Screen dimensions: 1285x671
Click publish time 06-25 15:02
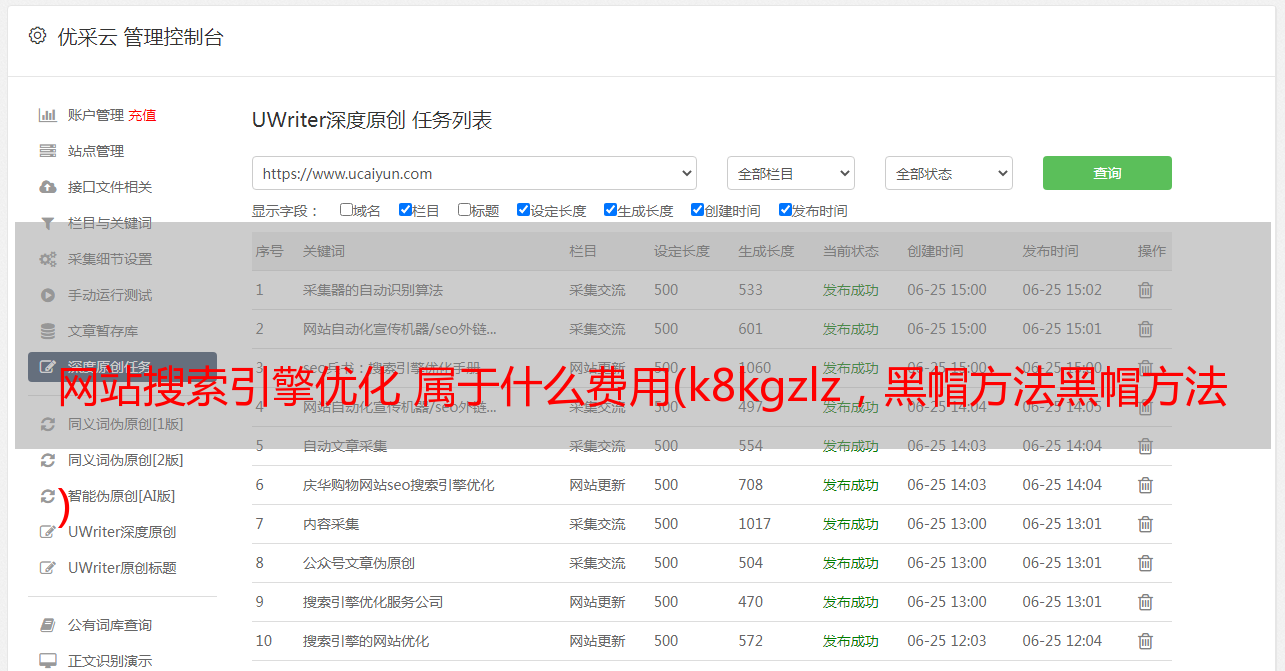tap(1062, 290)
